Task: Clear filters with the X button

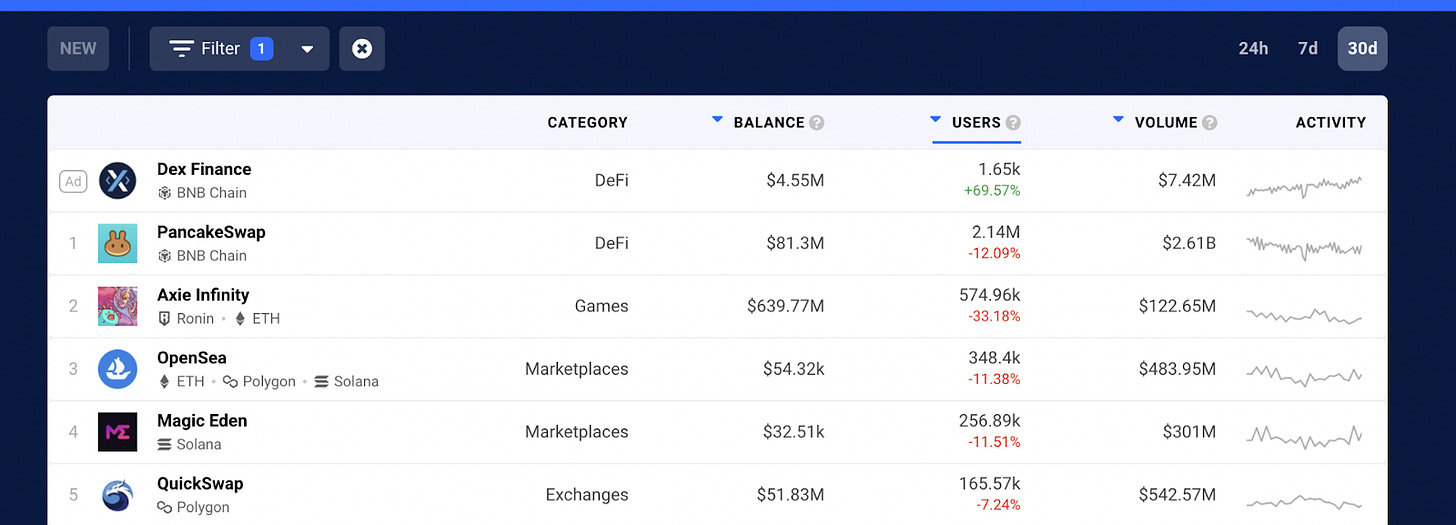Action: pos(362,48)
